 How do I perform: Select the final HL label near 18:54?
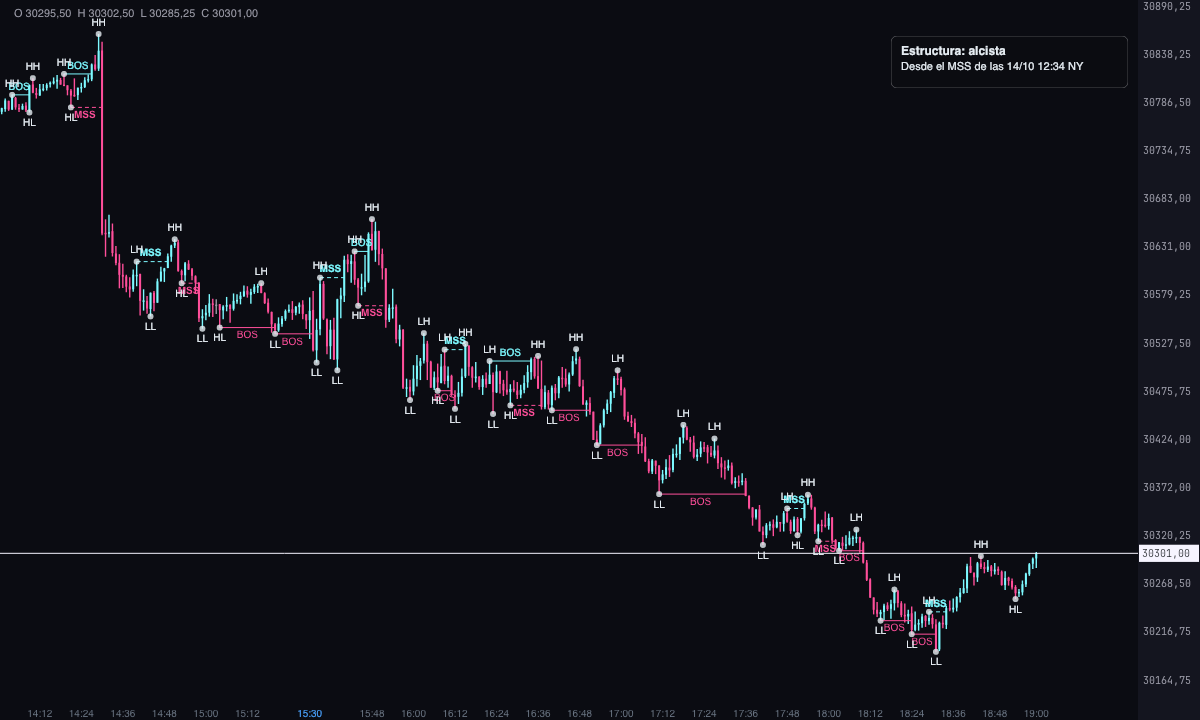(x=1015, y=609)
